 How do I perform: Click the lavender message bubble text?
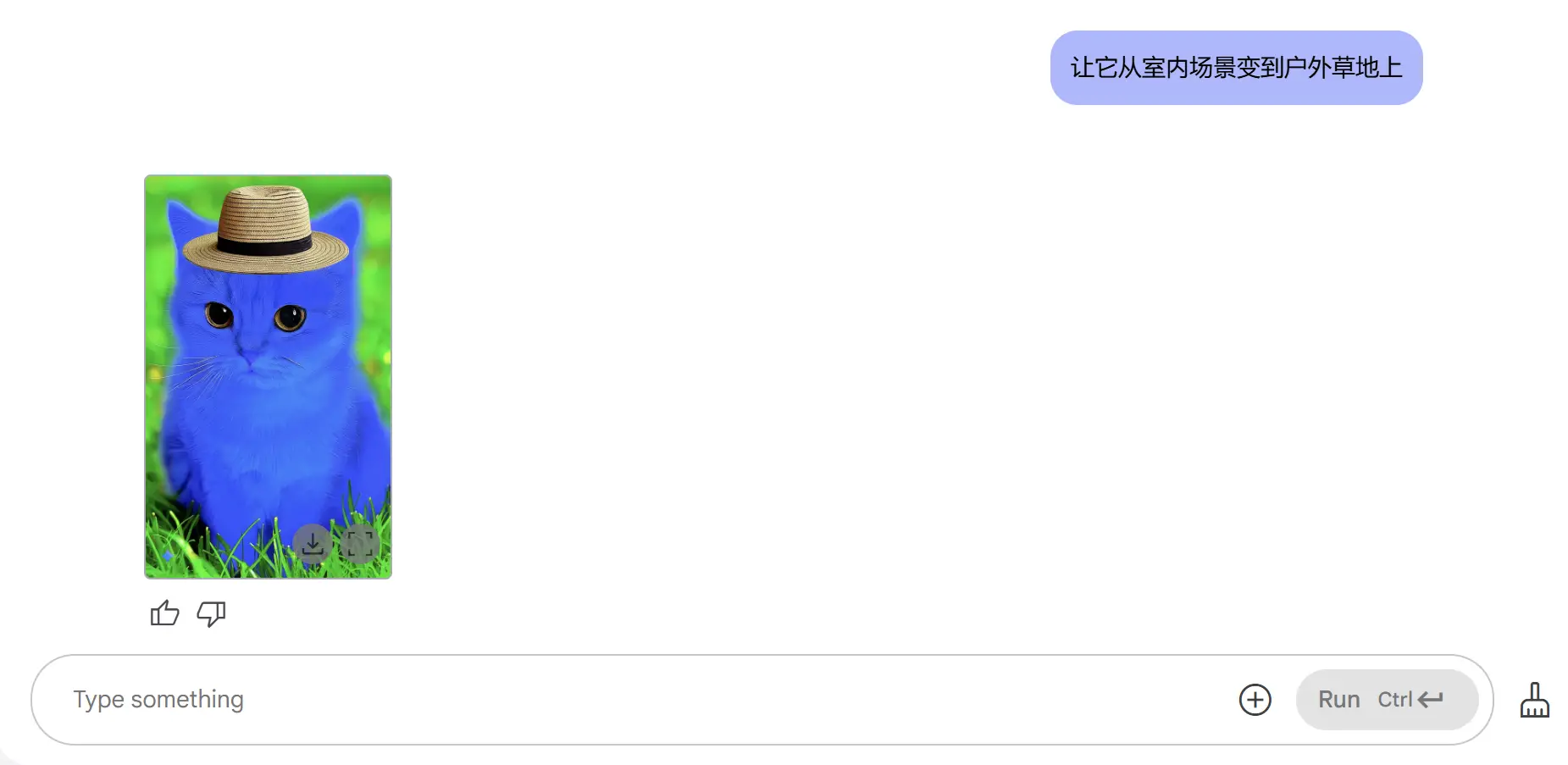pyautogui.click(x=1236, y=68)
